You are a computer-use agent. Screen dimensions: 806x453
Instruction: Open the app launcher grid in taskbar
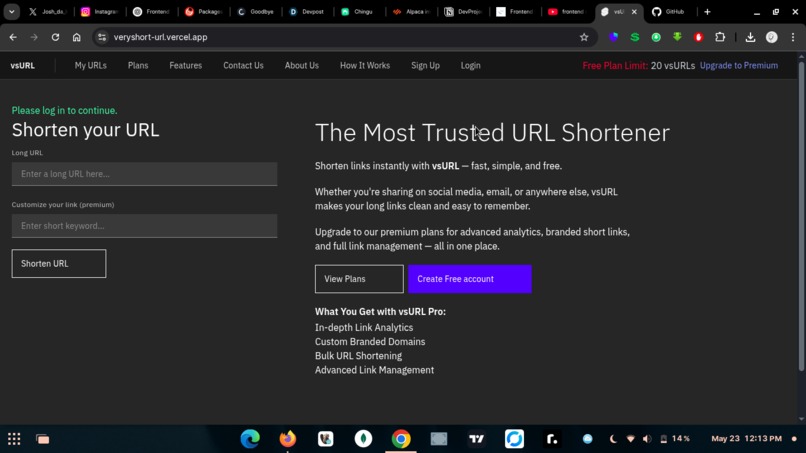point(14,439)
